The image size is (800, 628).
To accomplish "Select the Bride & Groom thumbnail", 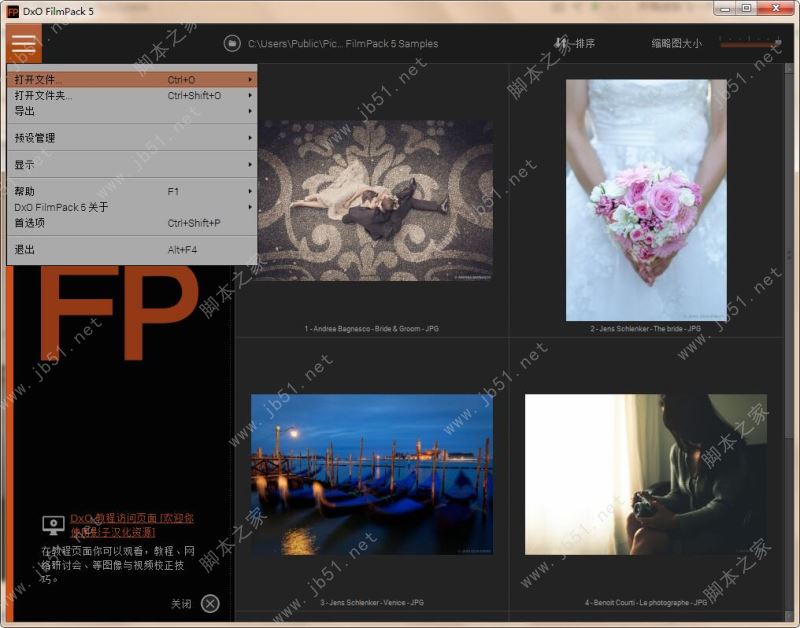I will (x=374, y=200).
